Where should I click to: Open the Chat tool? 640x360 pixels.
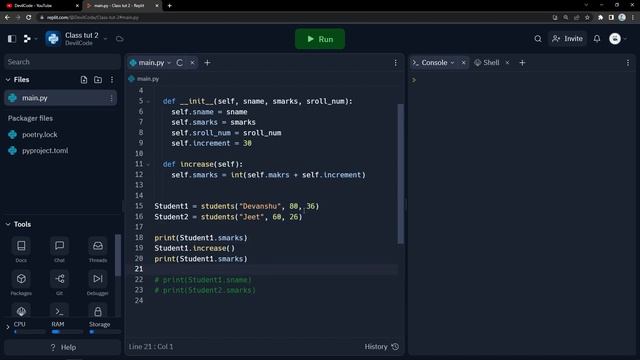tap(60, 250)
